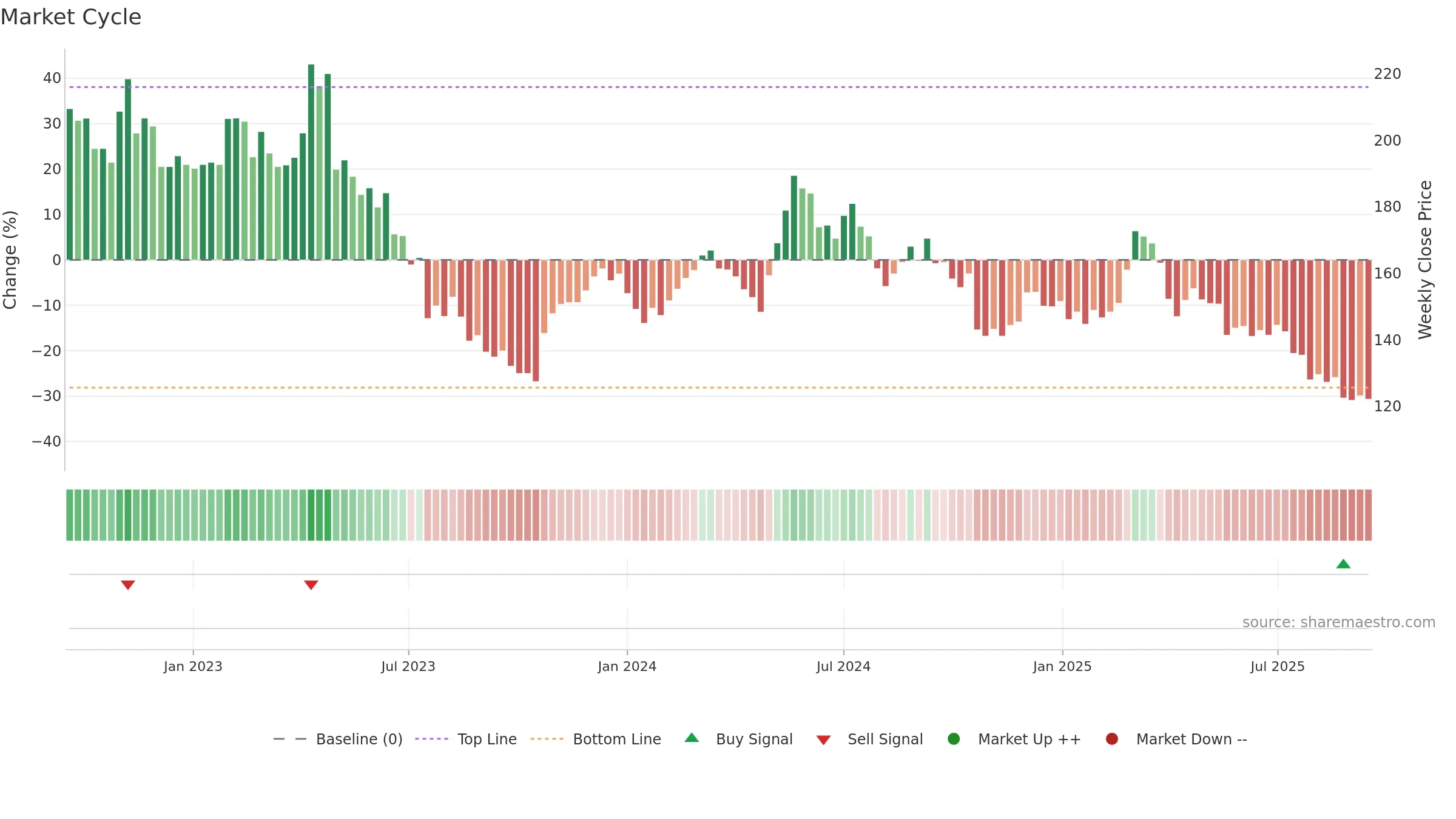Click the orange dotted Bottom Line legend swatch
The width and height of the screenshot is (1456, 819).
pos(547,739)
